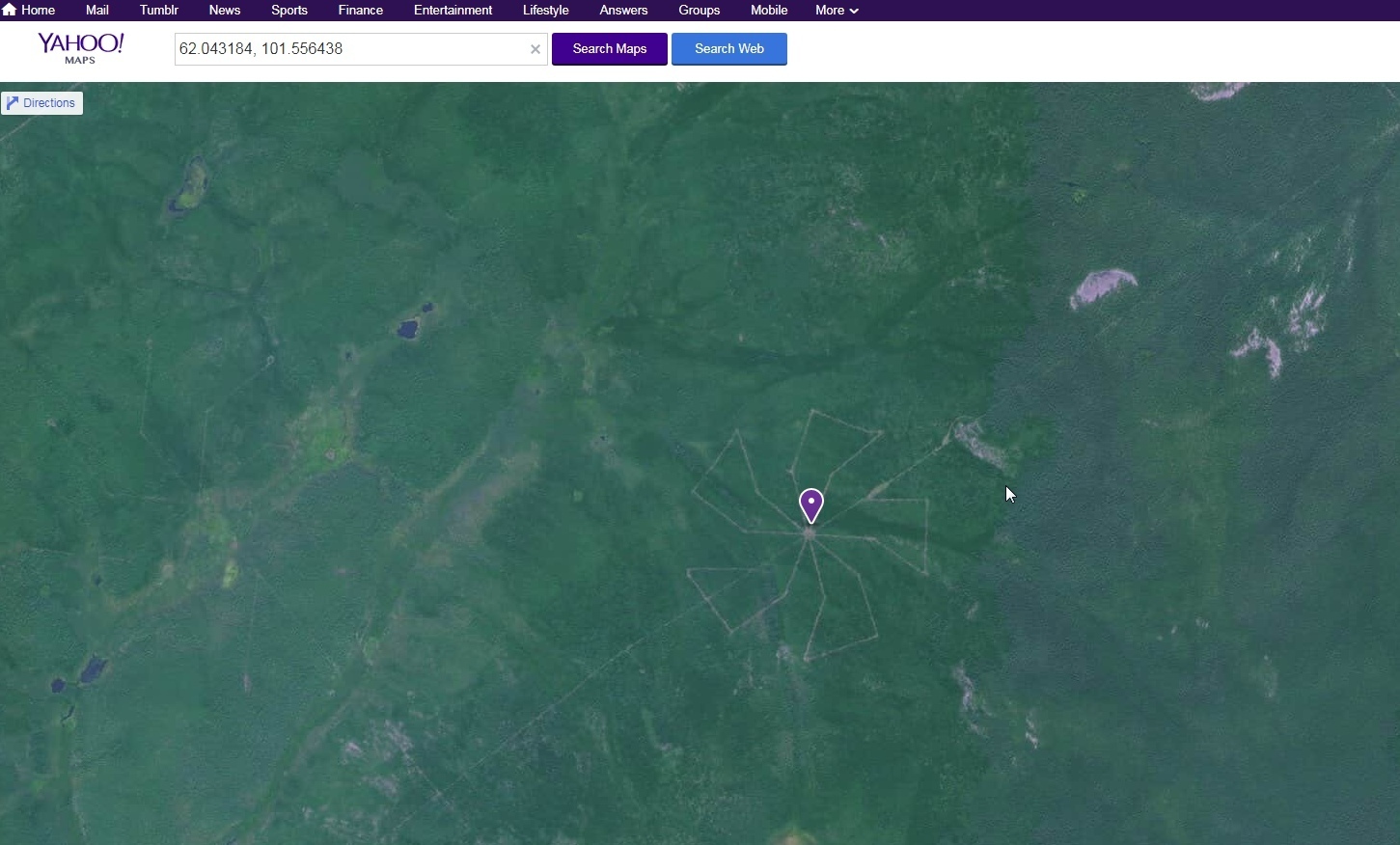1400x845 pixels.
Task: Open the News section
Action: [x=225, y=10]
